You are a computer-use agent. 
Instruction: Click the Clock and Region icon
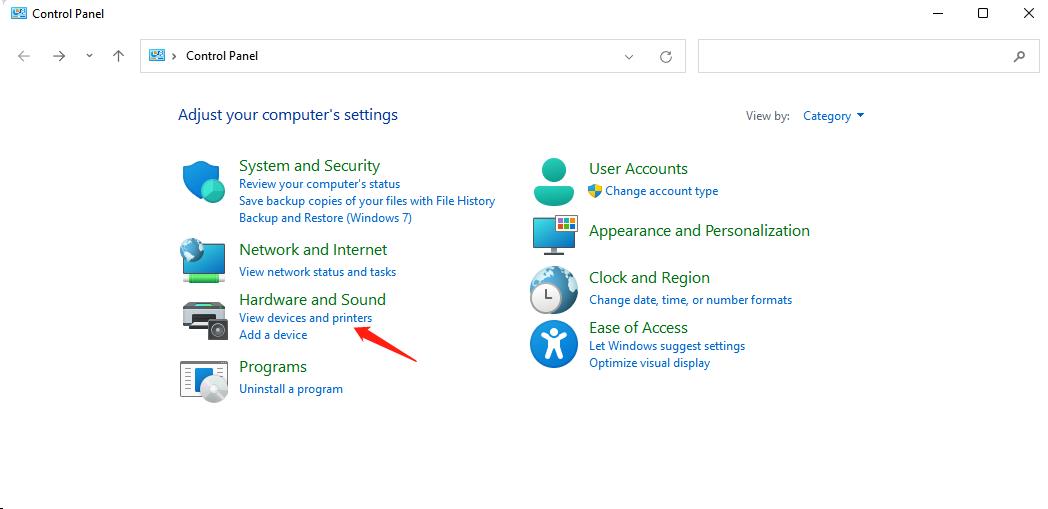(x=554, y=290)
